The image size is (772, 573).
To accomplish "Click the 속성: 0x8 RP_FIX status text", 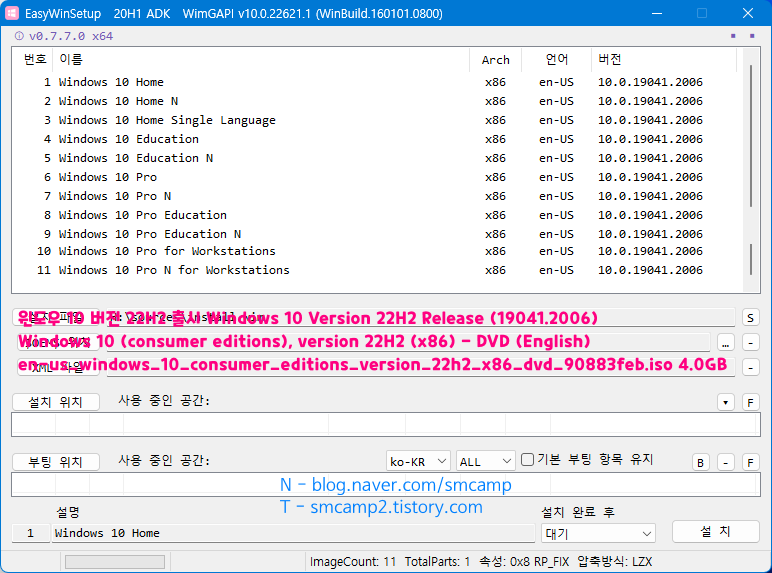I will click(524, 562).
